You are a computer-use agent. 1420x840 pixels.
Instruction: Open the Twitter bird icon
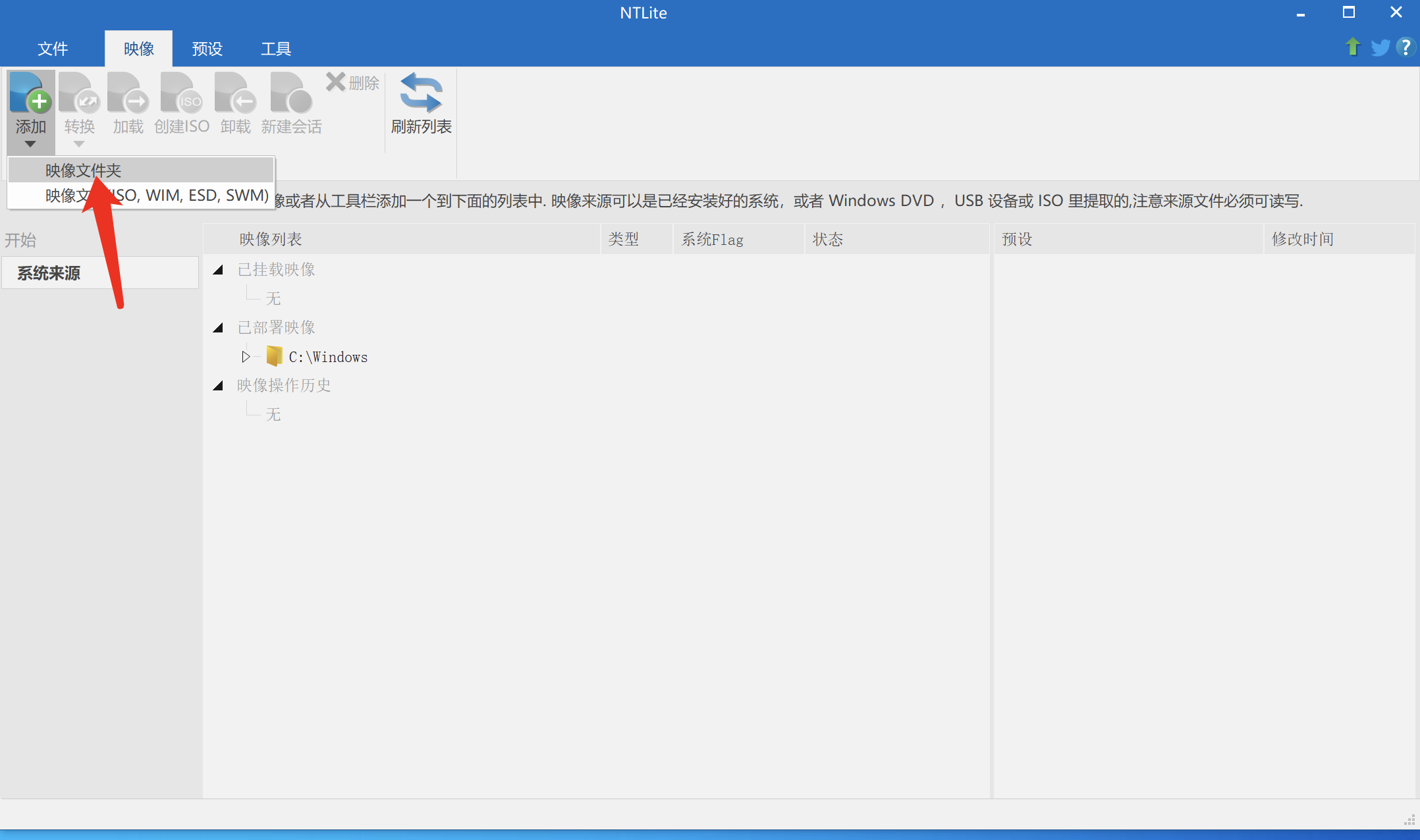point(1380,47)
